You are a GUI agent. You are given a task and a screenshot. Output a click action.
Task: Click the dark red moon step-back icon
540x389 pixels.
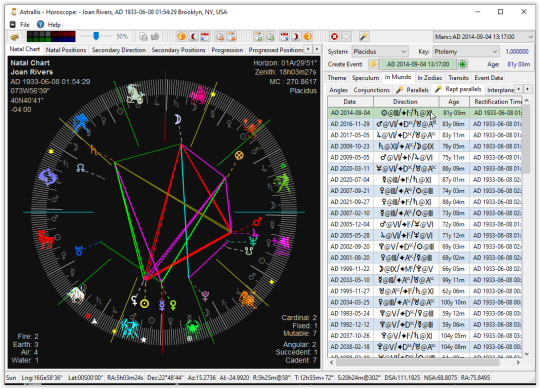pyautogui.click(x=194, y=37)
